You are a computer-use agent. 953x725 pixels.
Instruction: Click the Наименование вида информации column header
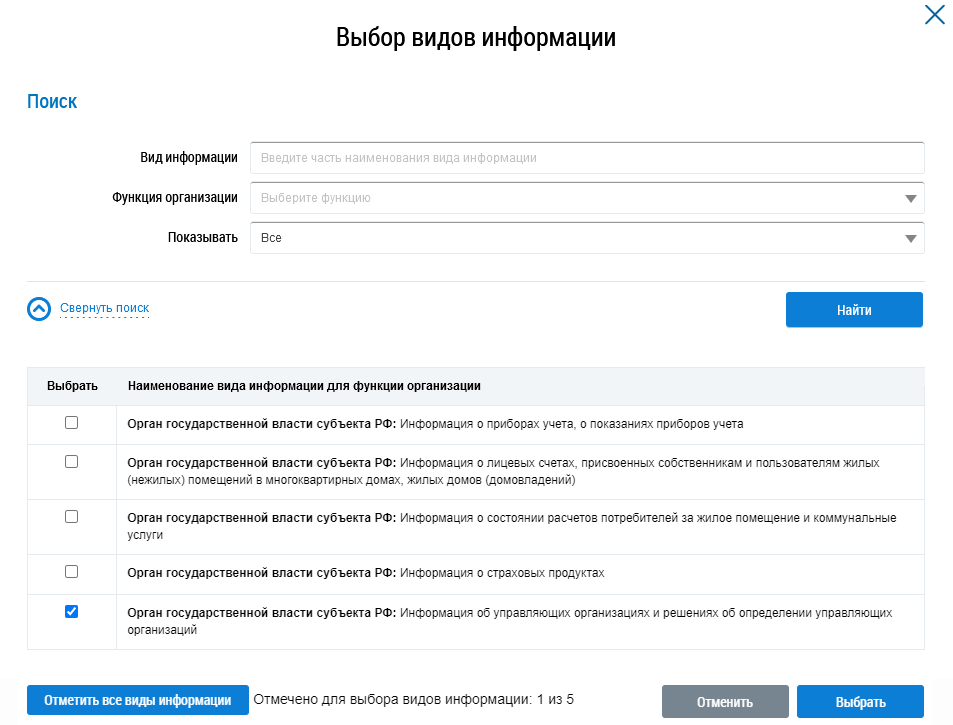(x=305, y=386)
